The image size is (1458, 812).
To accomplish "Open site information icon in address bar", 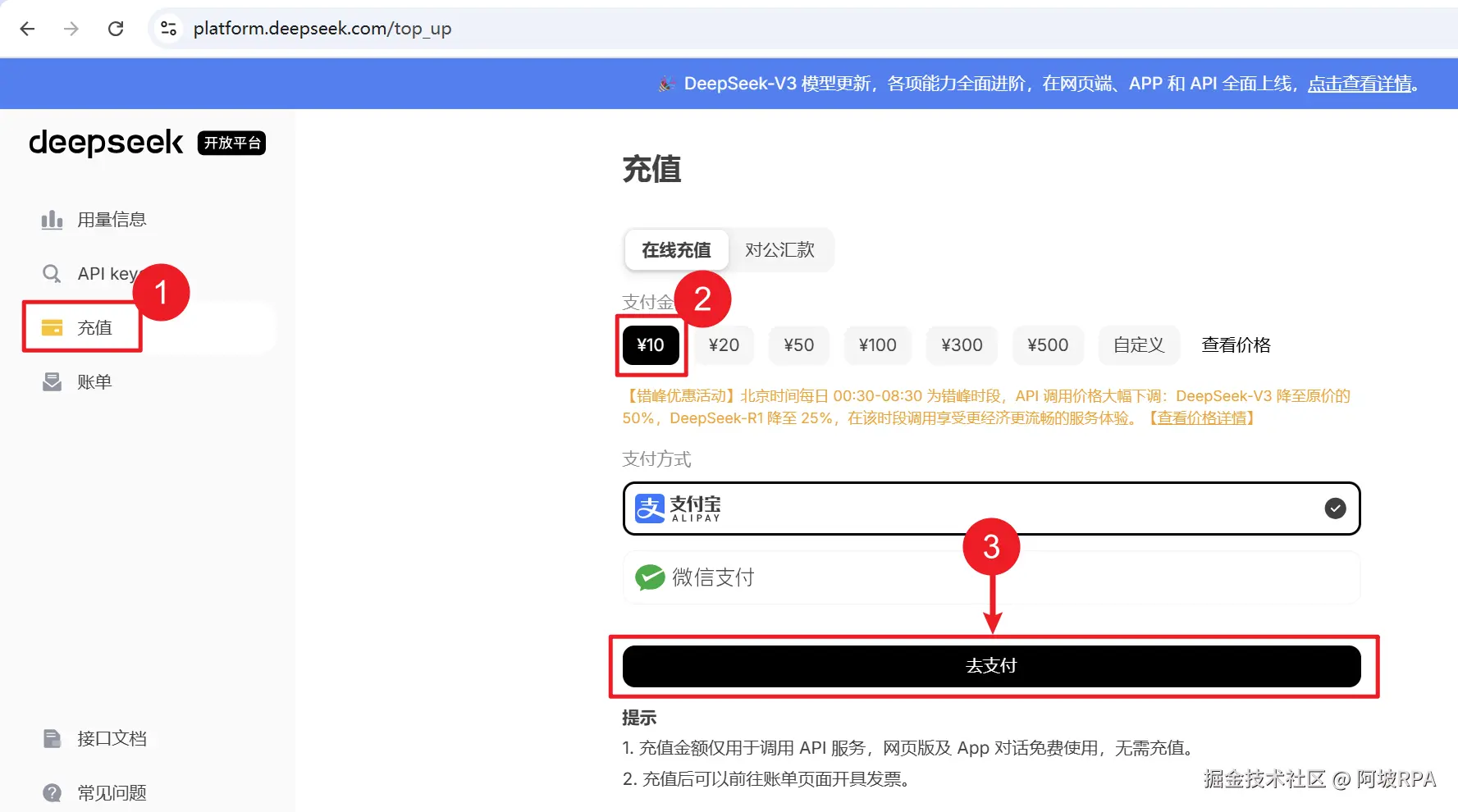I will point(168,29).
